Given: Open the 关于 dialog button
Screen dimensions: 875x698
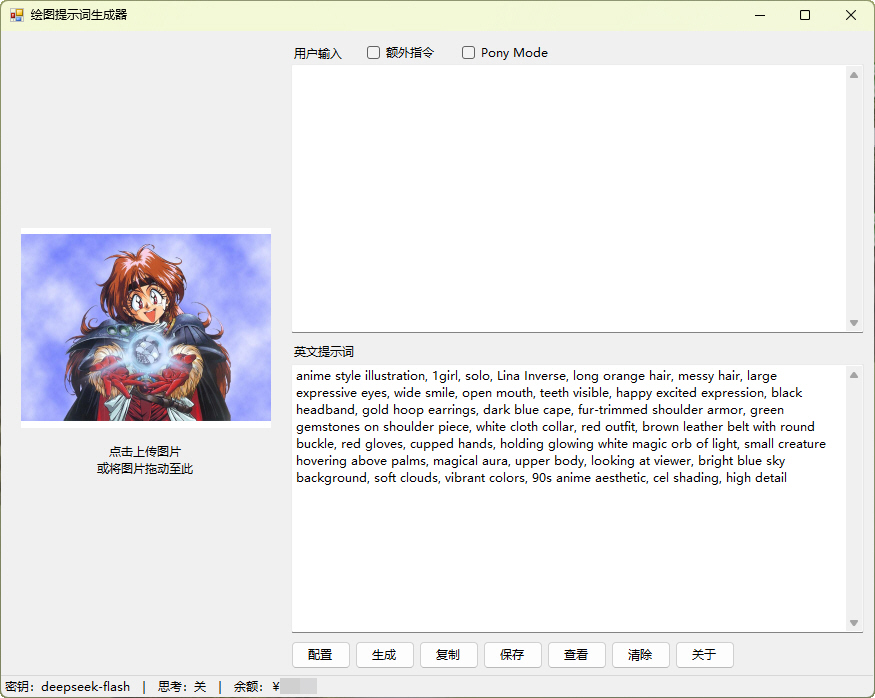Looking at the screenshot, I should tap(704, 654).
